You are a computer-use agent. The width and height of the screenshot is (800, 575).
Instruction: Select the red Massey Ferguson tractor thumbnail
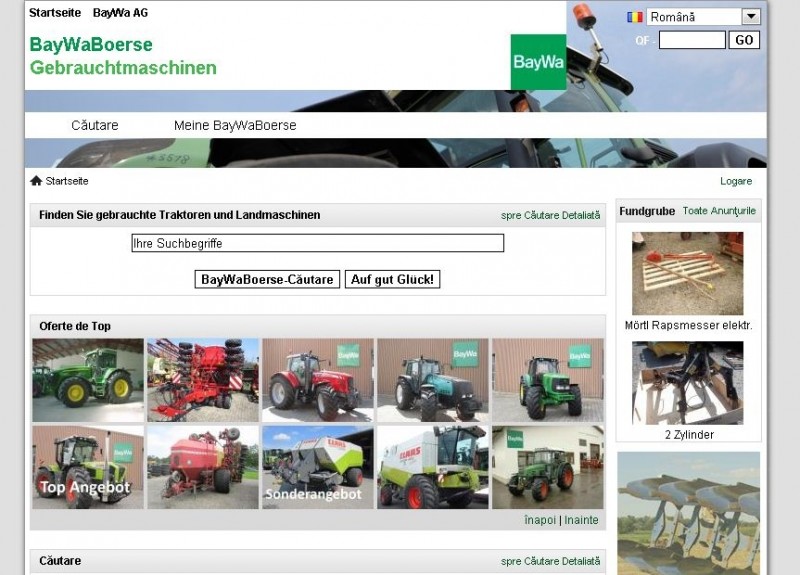pyautogui.click(x=317, y=380)
